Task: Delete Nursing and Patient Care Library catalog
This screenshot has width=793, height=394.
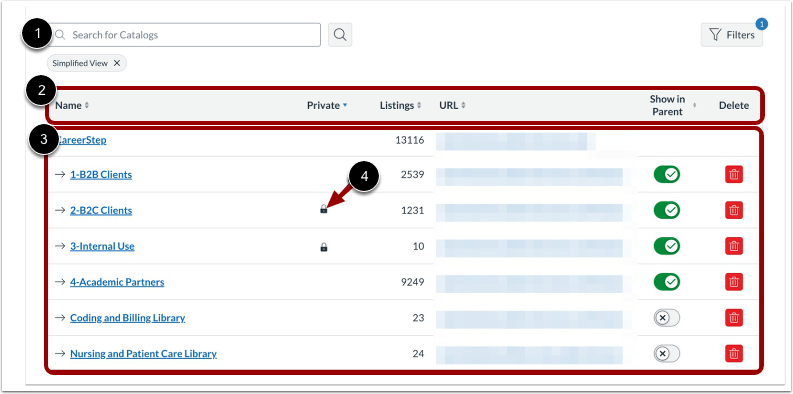Action: tap(734, 354)
